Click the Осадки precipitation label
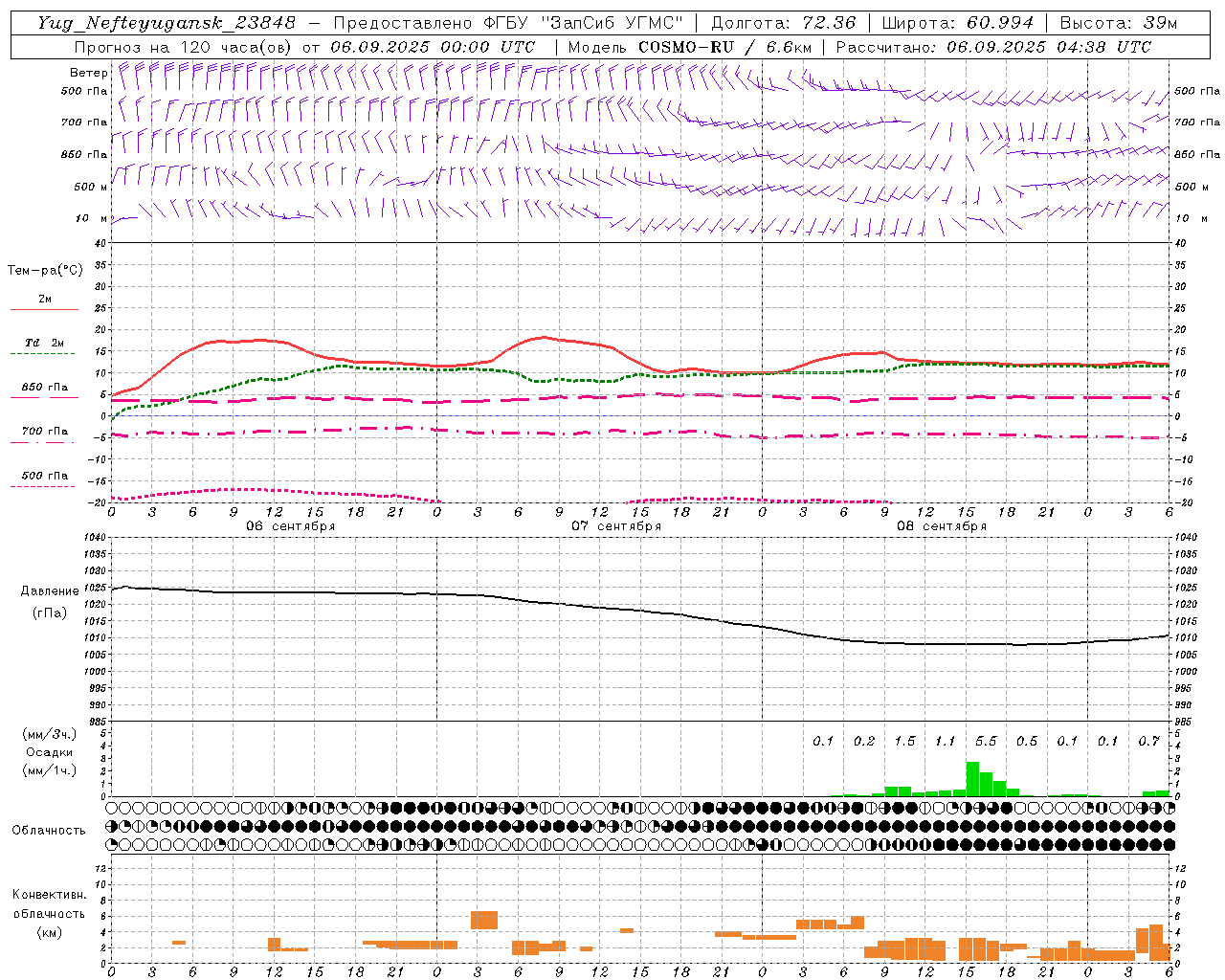 tap(50, 752)
